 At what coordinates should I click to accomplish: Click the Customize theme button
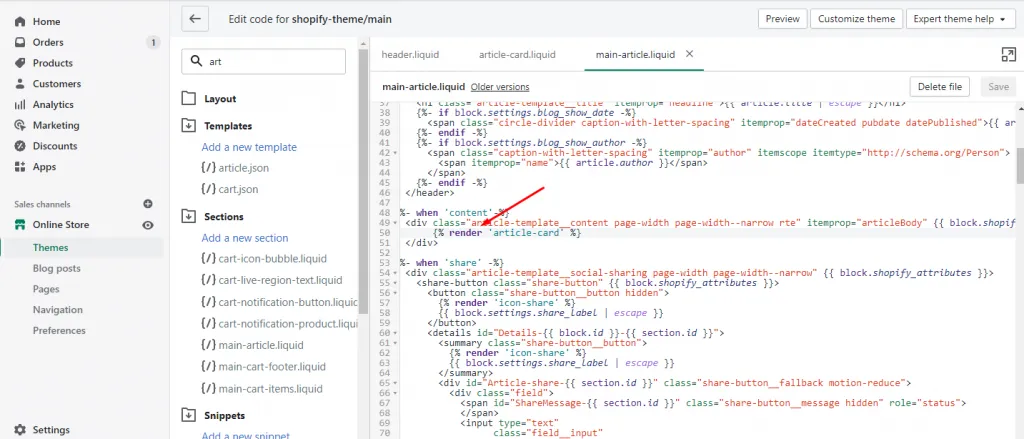point(856,19)
